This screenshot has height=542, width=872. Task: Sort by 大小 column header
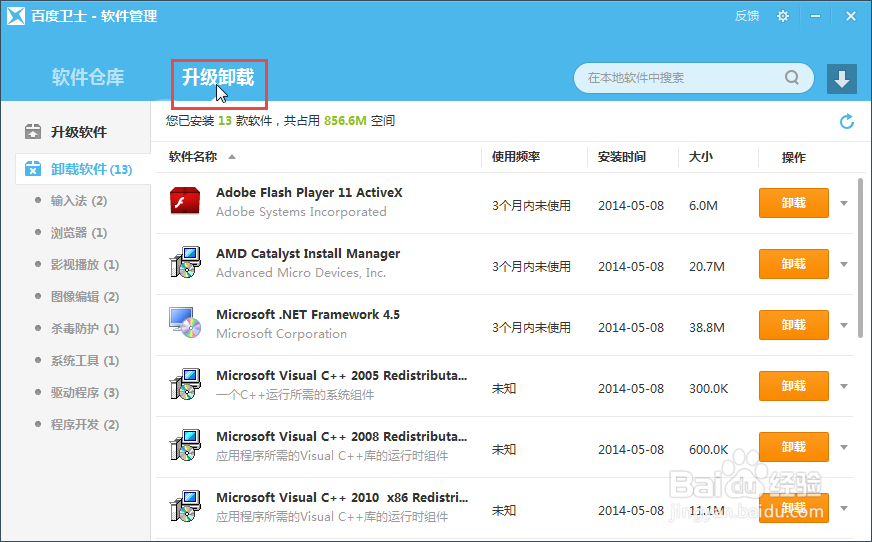point(701,157)
